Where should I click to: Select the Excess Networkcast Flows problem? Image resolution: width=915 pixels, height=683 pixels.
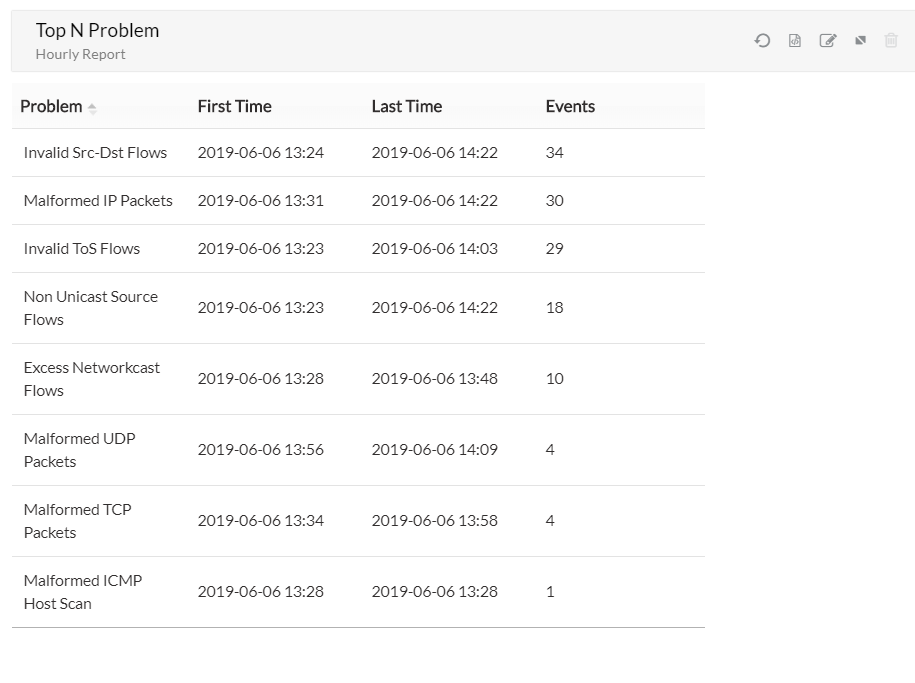coord(91,379)
